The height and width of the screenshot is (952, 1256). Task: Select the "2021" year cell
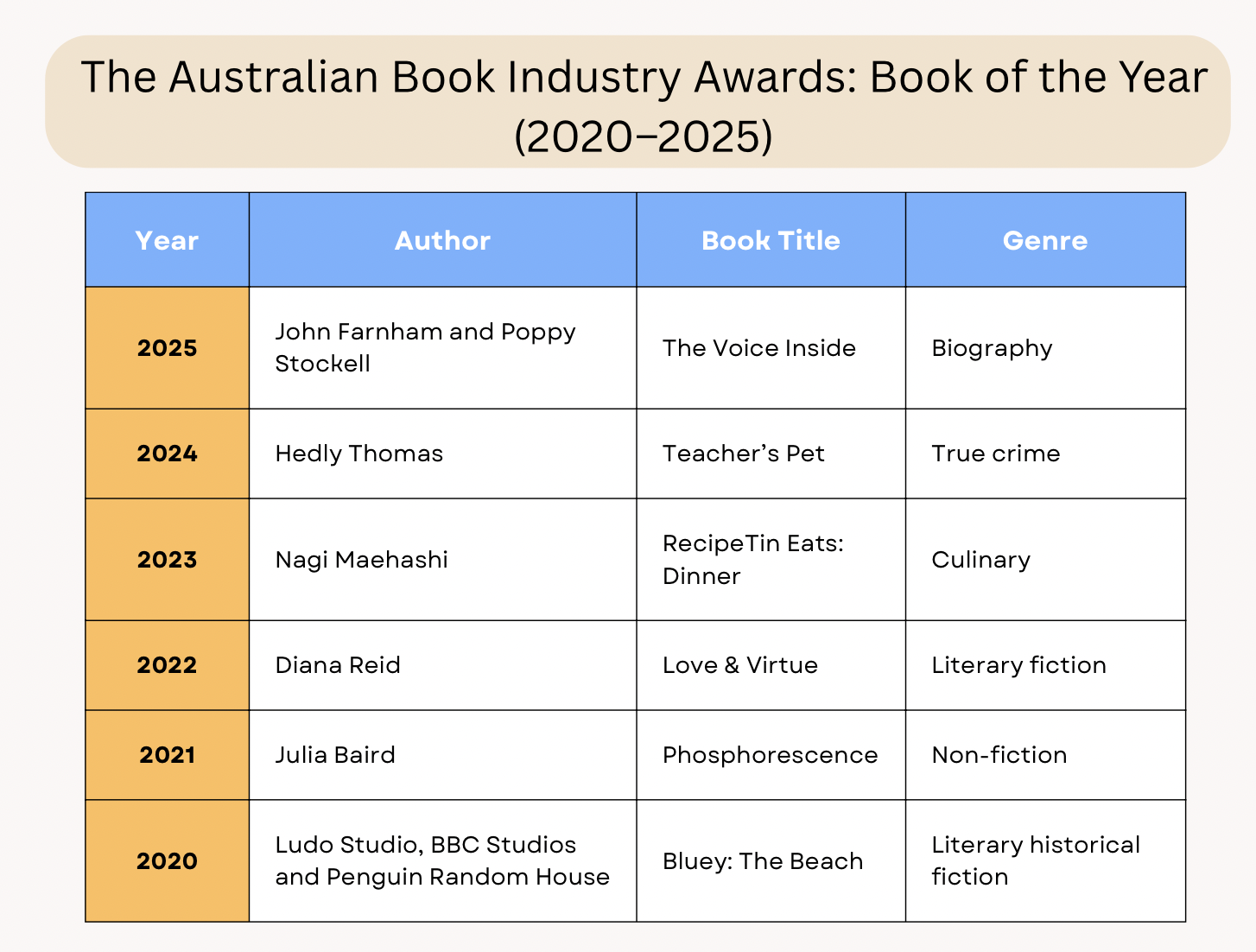[x=167, y=755]
